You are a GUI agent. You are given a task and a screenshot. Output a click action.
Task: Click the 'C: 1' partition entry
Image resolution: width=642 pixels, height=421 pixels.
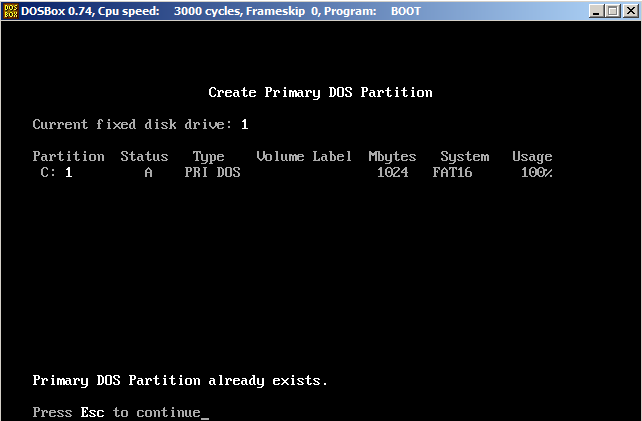coord(57,172)
